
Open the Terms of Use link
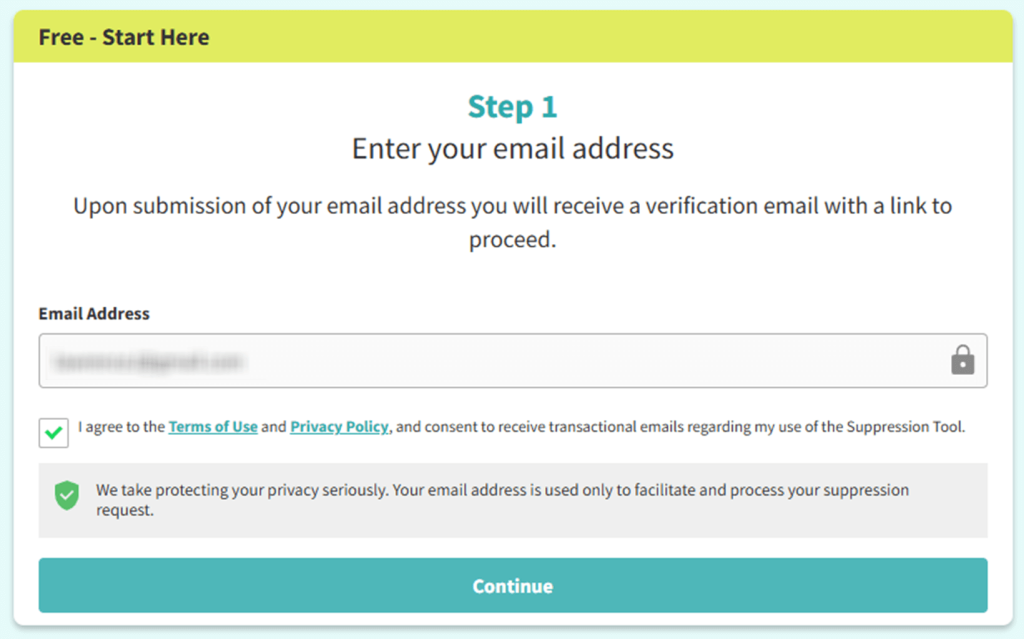[x=213, y=427]
